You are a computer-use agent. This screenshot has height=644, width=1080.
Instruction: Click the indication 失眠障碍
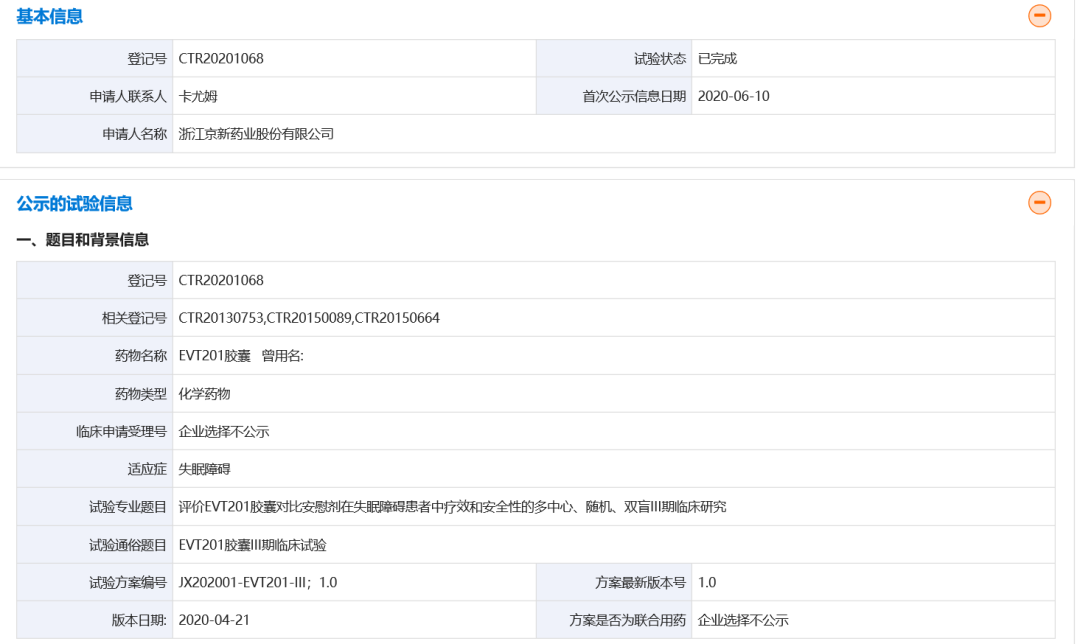click(x=205, y=469)
